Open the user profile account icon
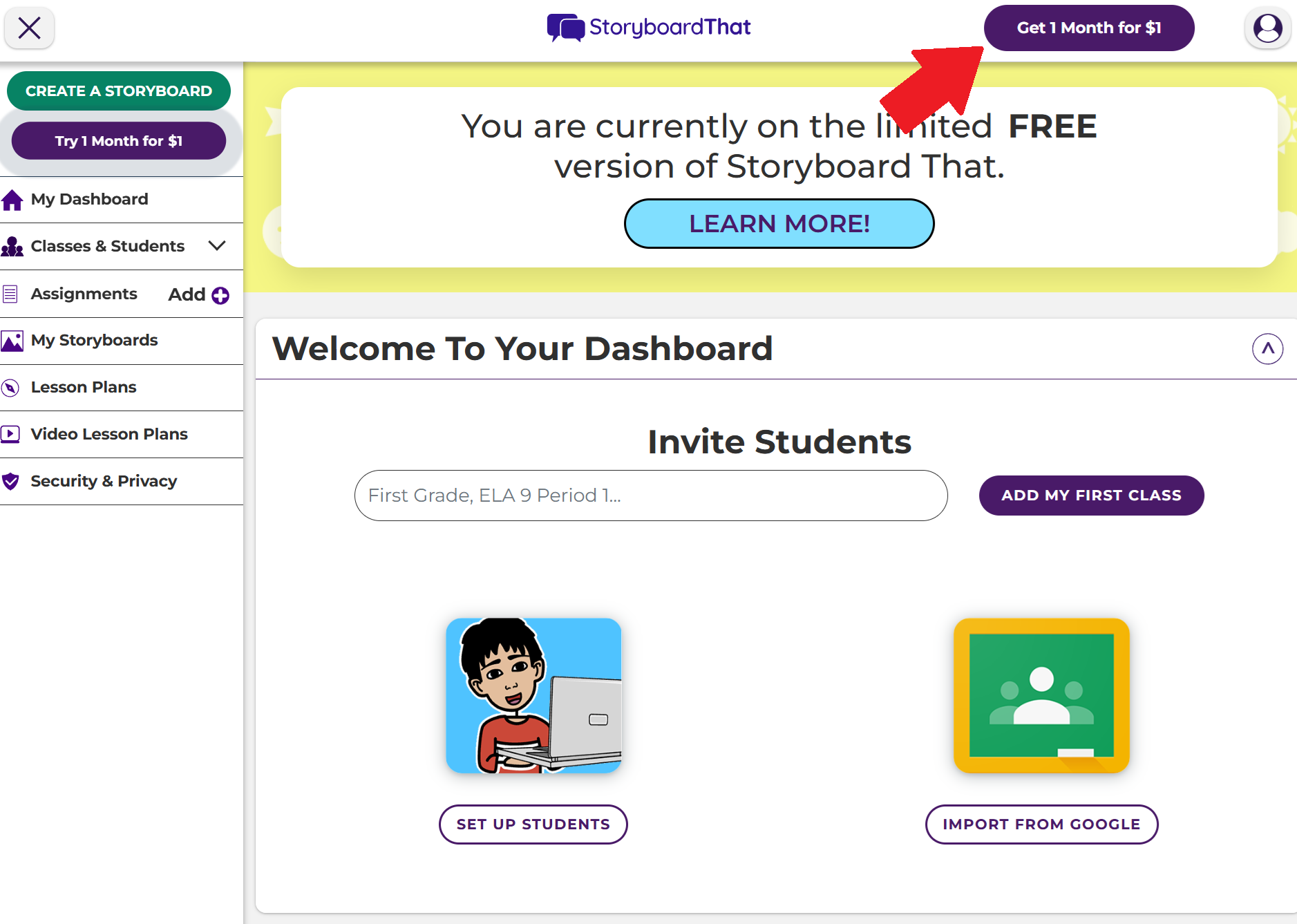The height and width of the screenshot is (924, 1297). [1267, 28]
